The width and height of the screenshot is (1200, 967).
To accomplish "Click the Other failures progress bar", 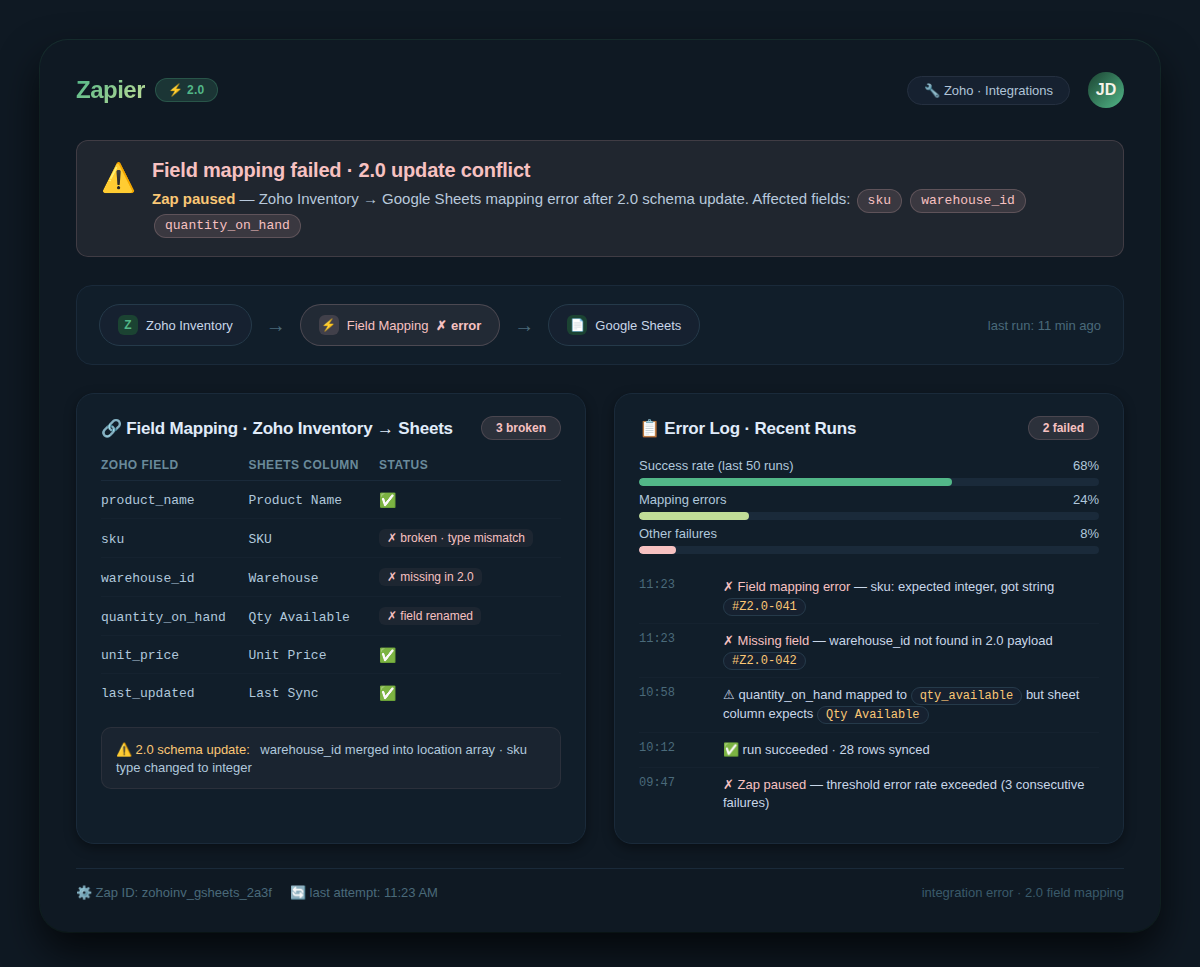I will 869,550.
